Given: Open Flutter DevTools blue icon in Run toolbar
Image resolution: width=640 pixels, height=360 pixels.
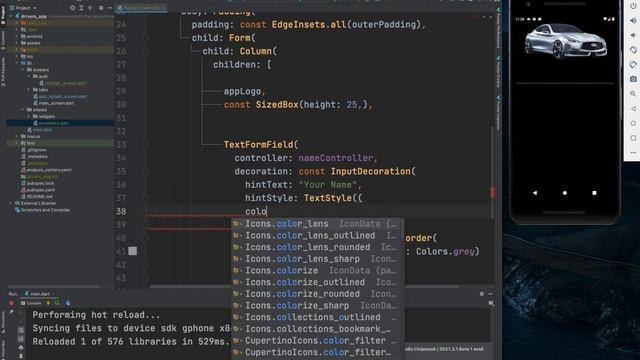Looking at the screenshot, I should 68,303.
